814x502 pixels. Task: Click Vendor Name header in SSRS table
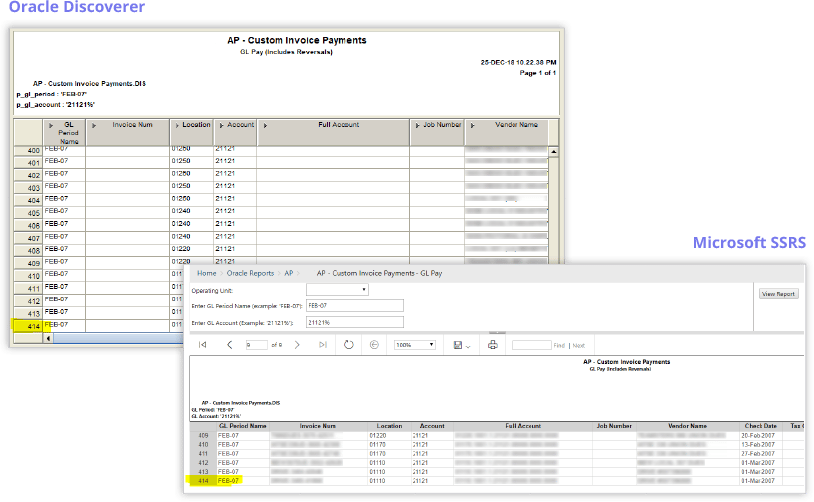click(687, 426)
